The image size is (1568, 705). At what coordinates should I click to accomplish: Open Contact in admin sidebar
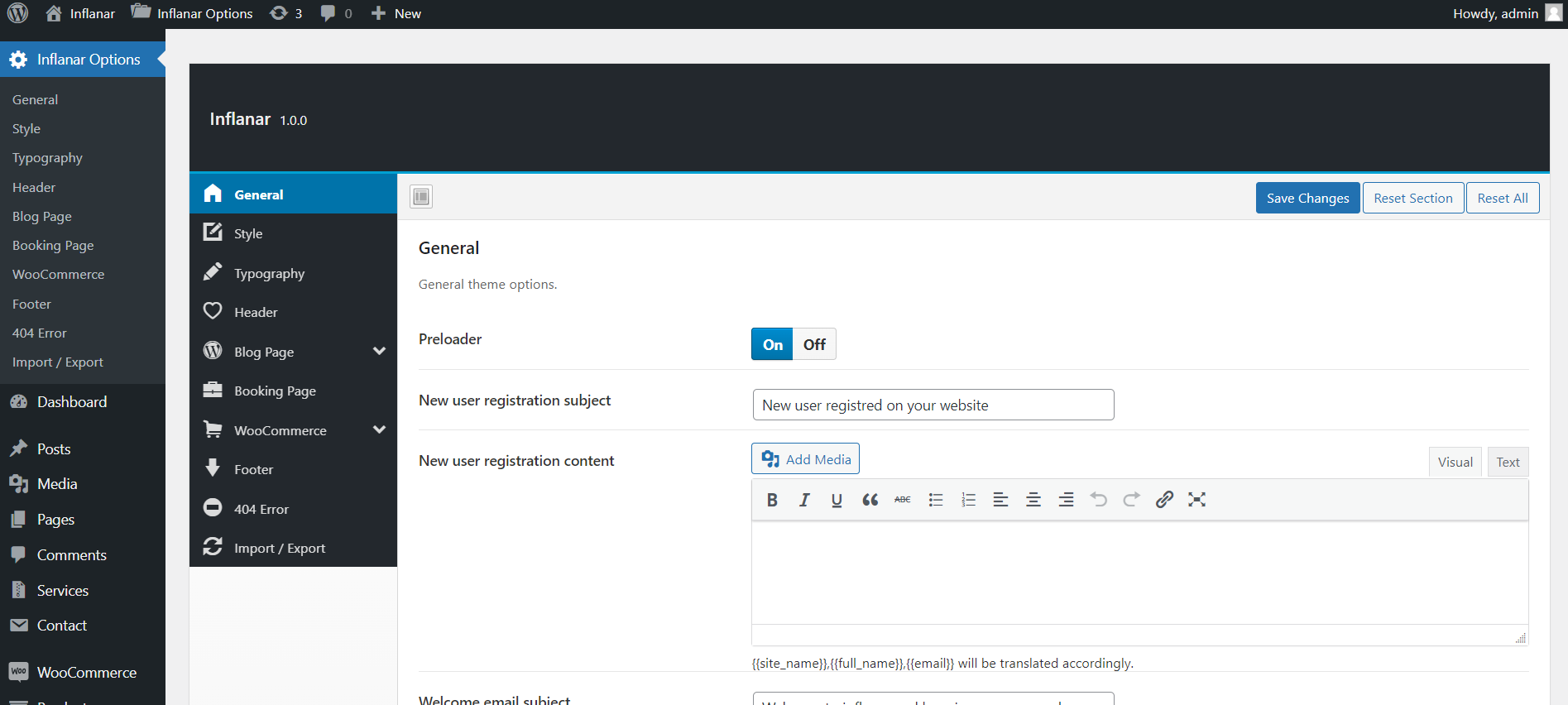click(x=83, y=626)
